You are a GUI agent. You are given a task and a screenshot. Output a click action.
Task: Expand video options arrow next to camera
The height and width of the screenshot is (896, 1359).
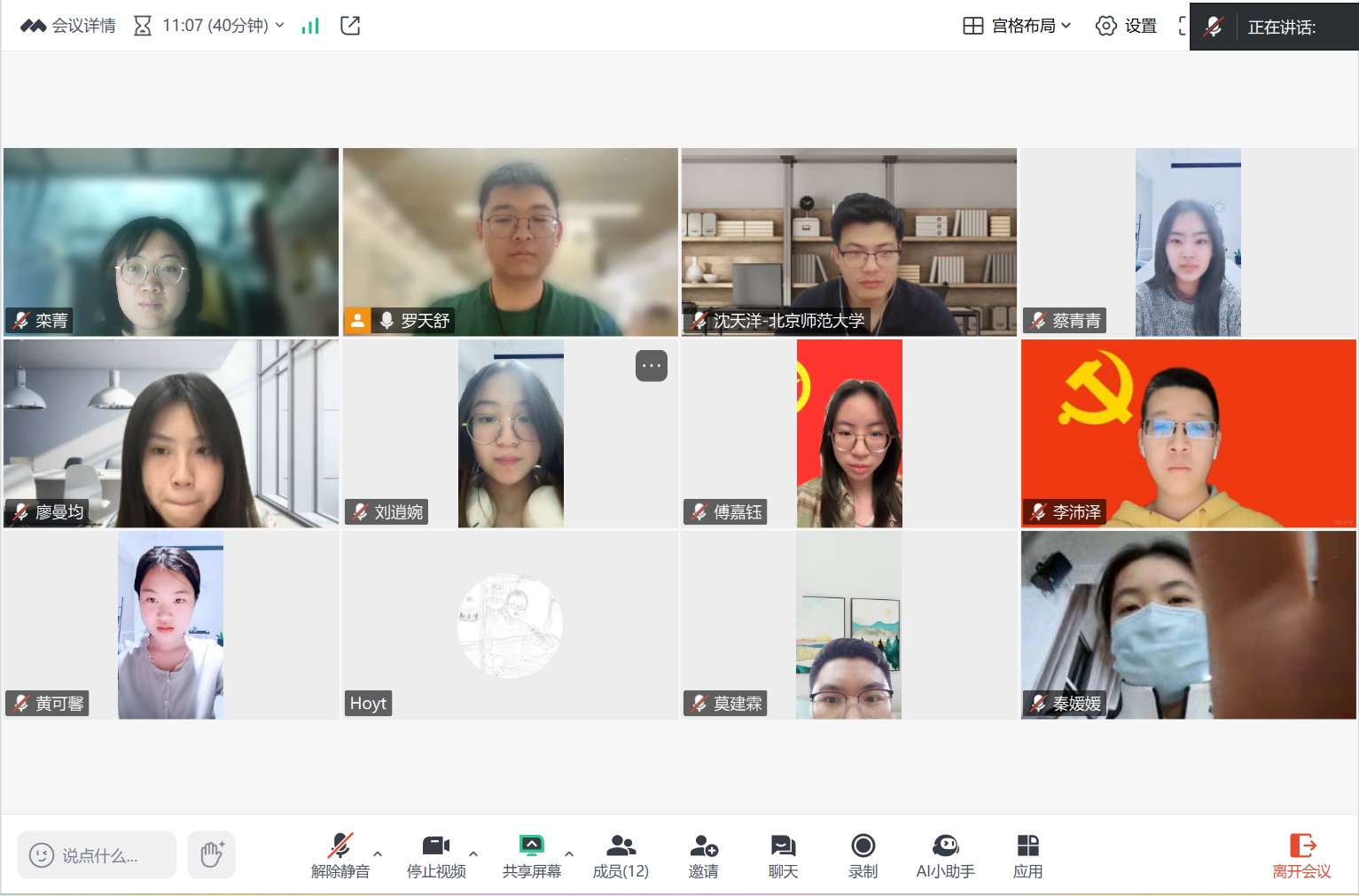click(473, 853)
